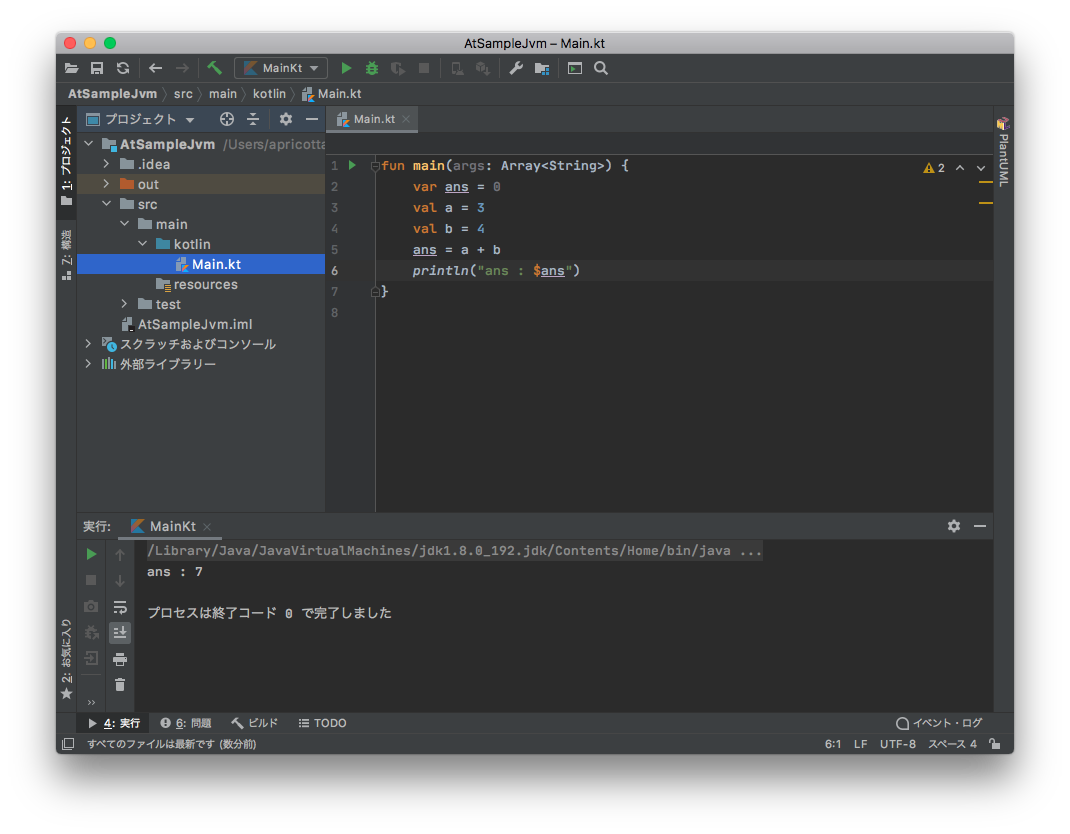Toggle soft-wrap in the Run console
Image resolution: width=1070 pixels, height=834 pixels.
pyautogui.click(x=120, y=607)
